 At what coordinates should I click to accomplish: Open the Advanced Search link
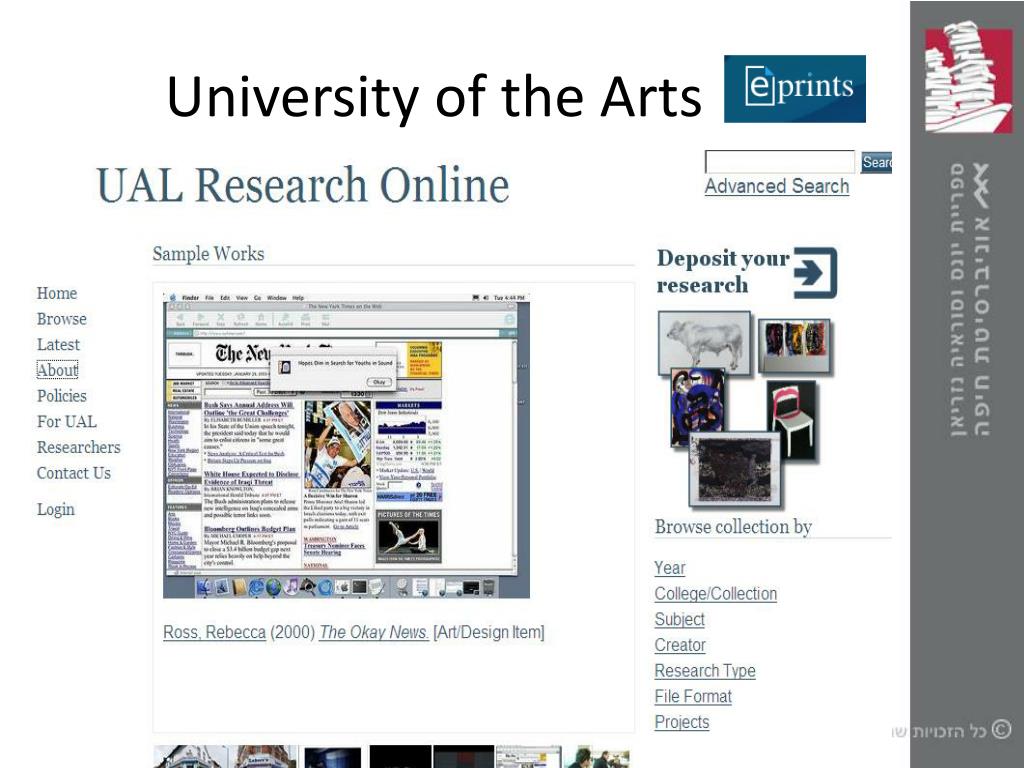(776, 186)
